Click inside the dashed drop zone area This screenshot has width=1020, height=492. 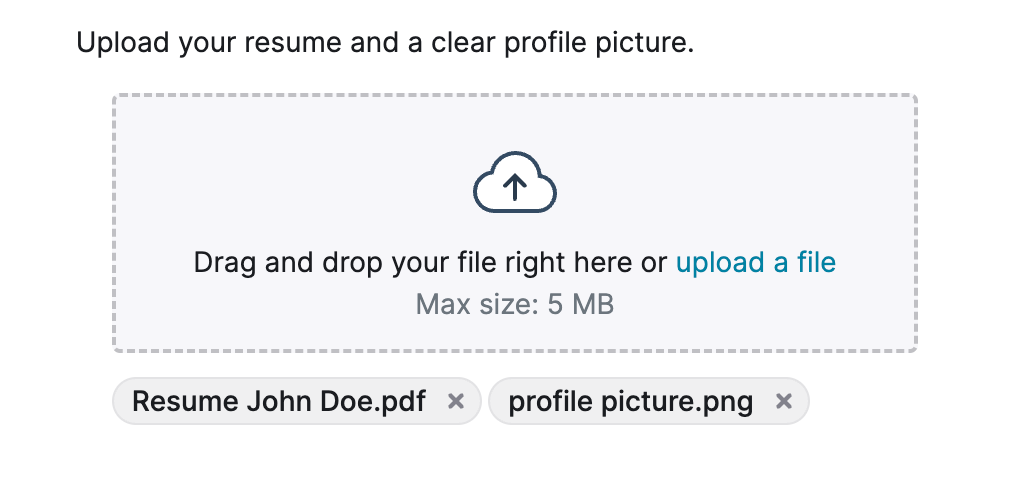515,223
